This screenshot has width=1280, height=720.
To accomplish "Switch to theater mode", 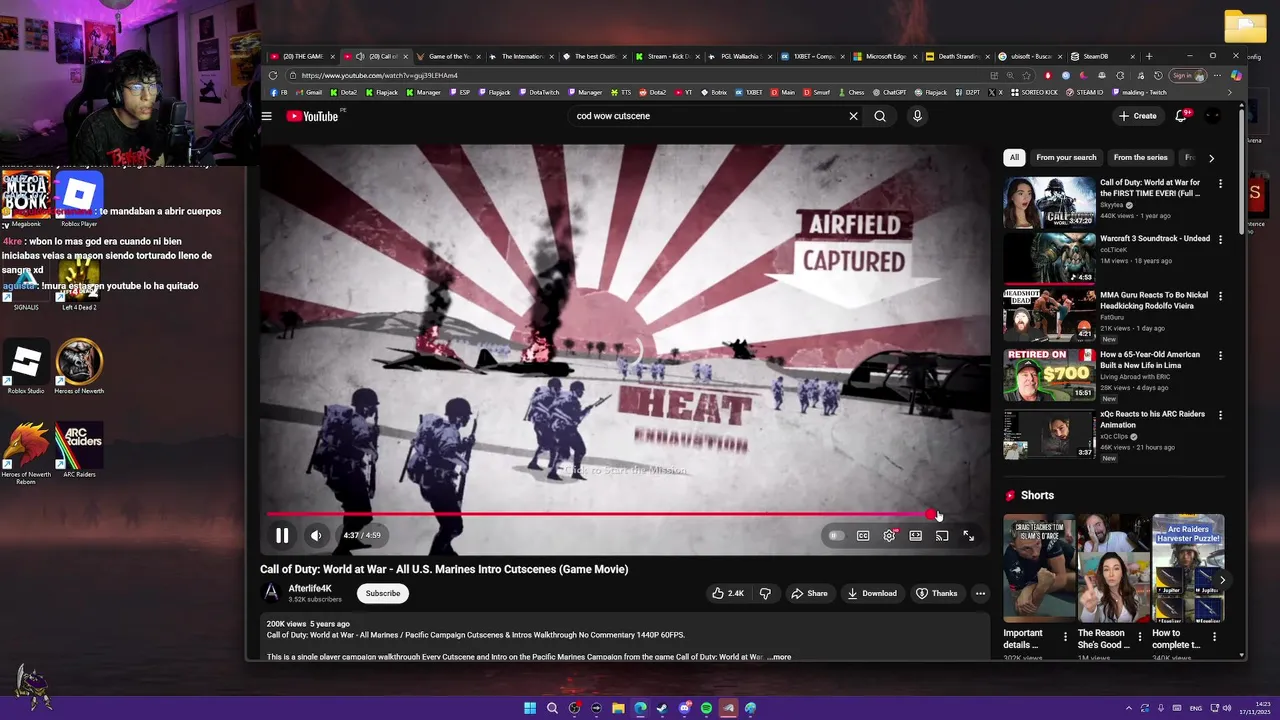I will click(x=915, y=536).
